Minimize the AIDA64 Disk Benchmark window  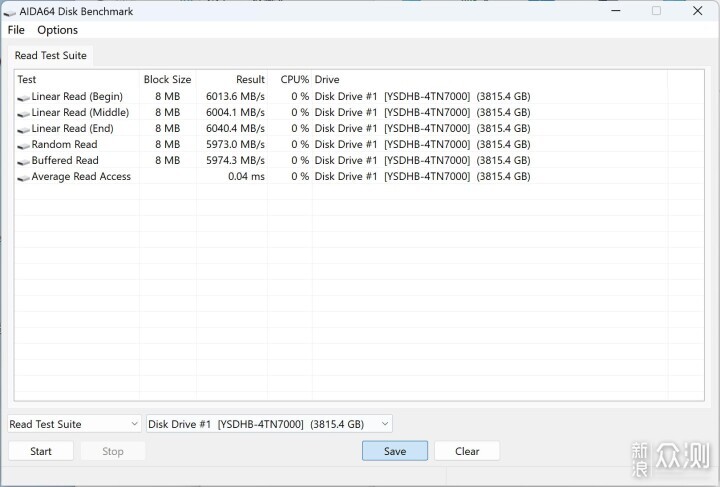click(616, 11)
